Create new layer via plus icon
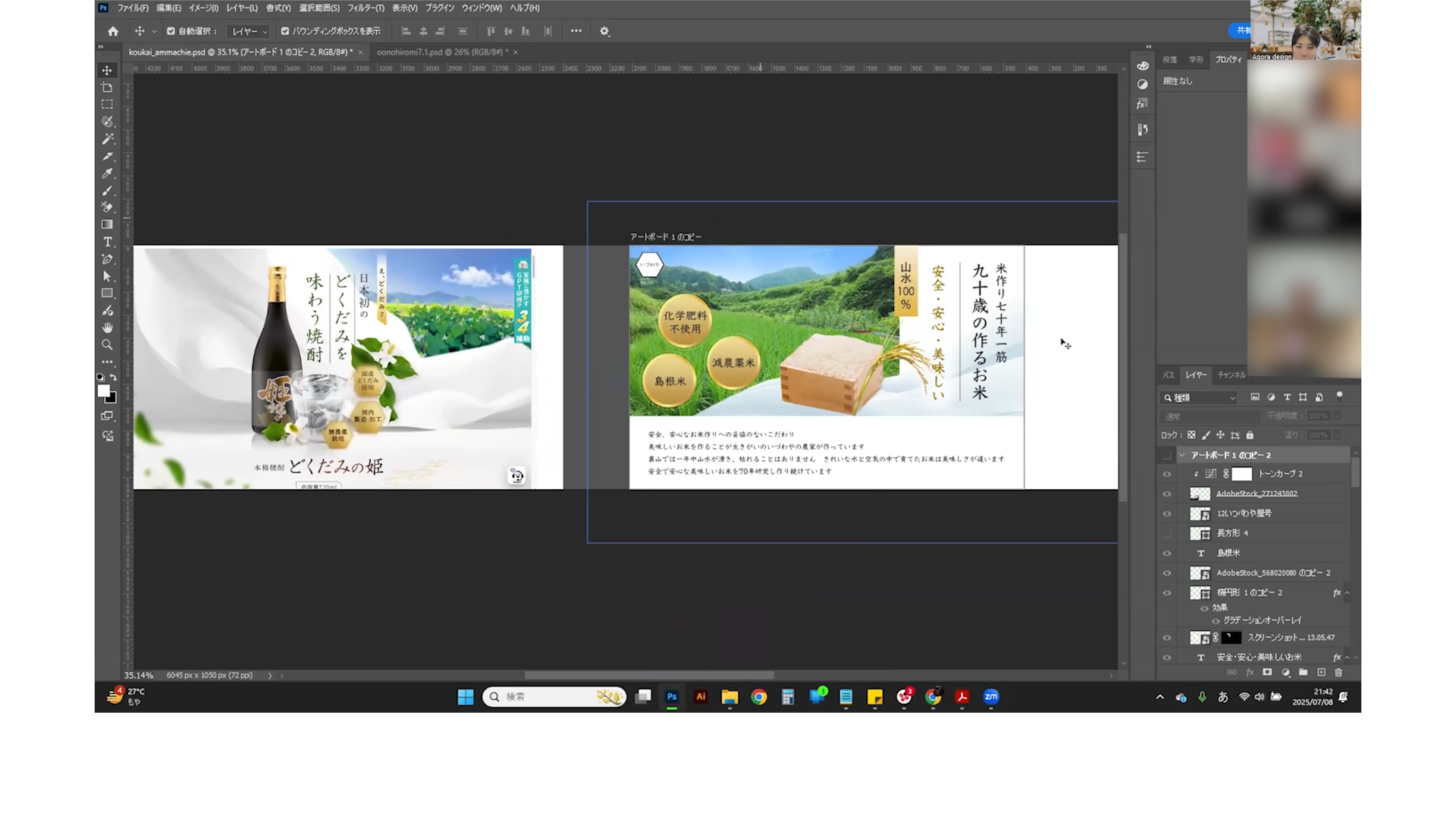Viewport: 1456px width, 819px height. tap(1321, 673)
